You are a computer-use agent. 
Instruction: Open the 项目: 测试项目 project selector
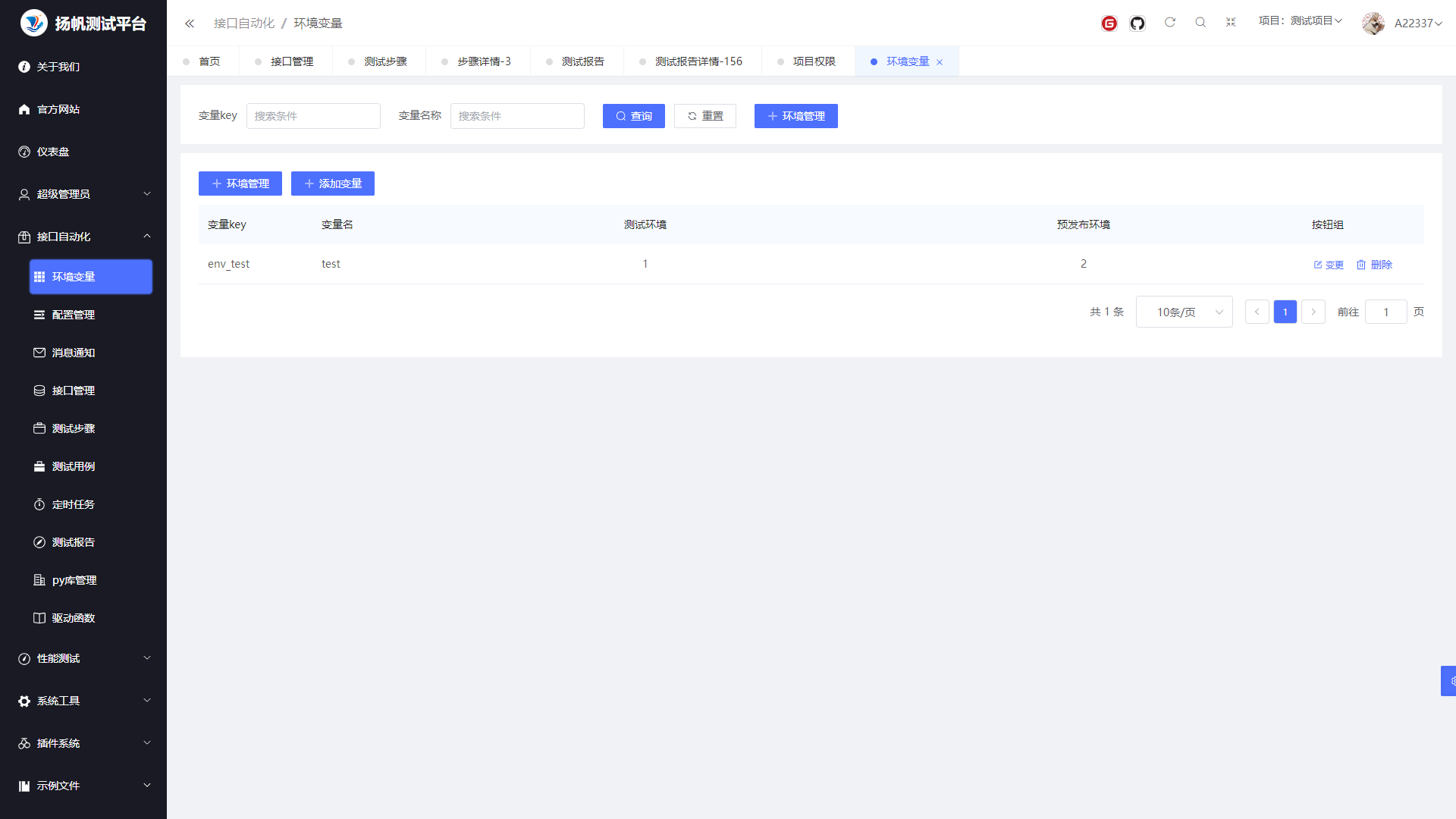pyautogui.click(x=1300, y=21)
